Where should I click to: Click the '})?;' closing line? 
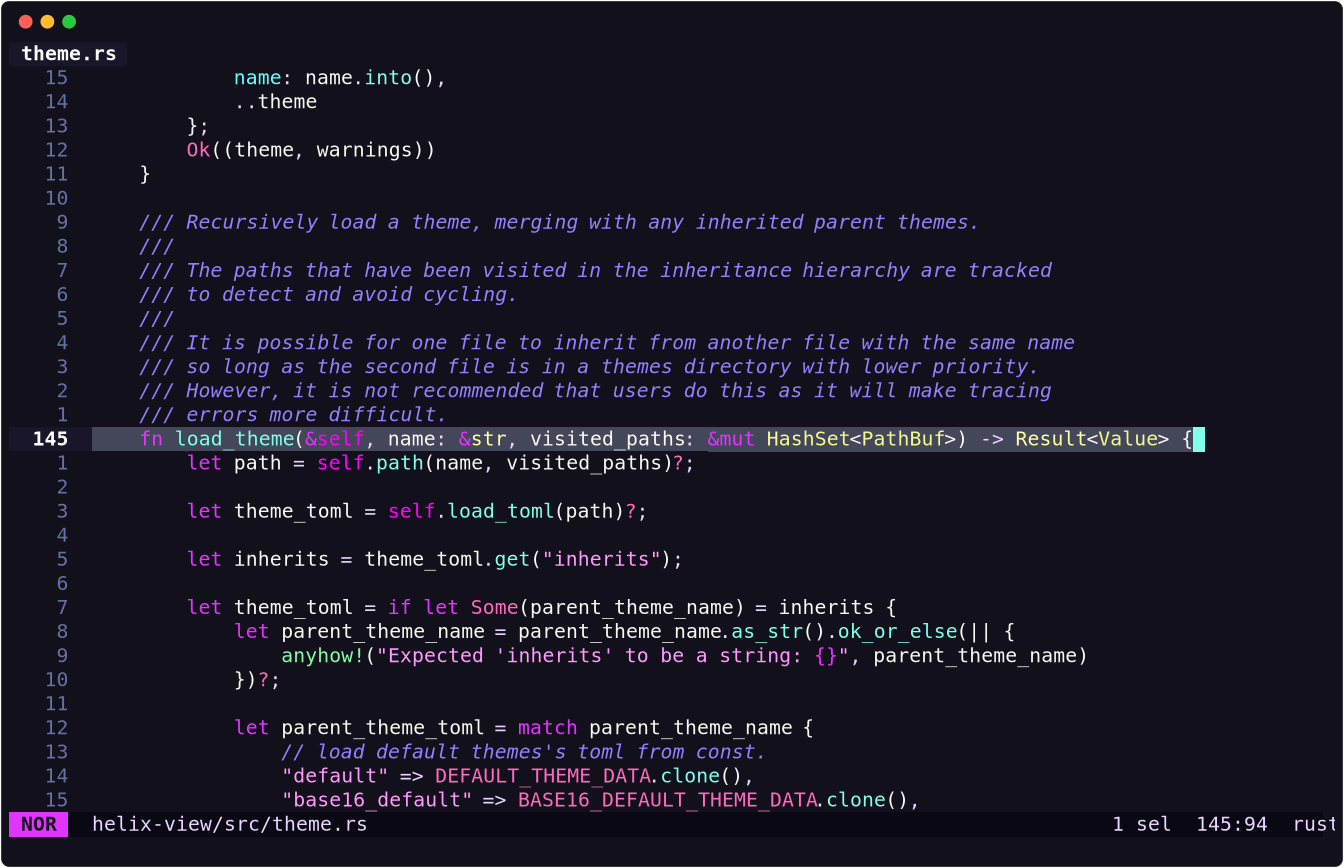[x=258, y=680]
